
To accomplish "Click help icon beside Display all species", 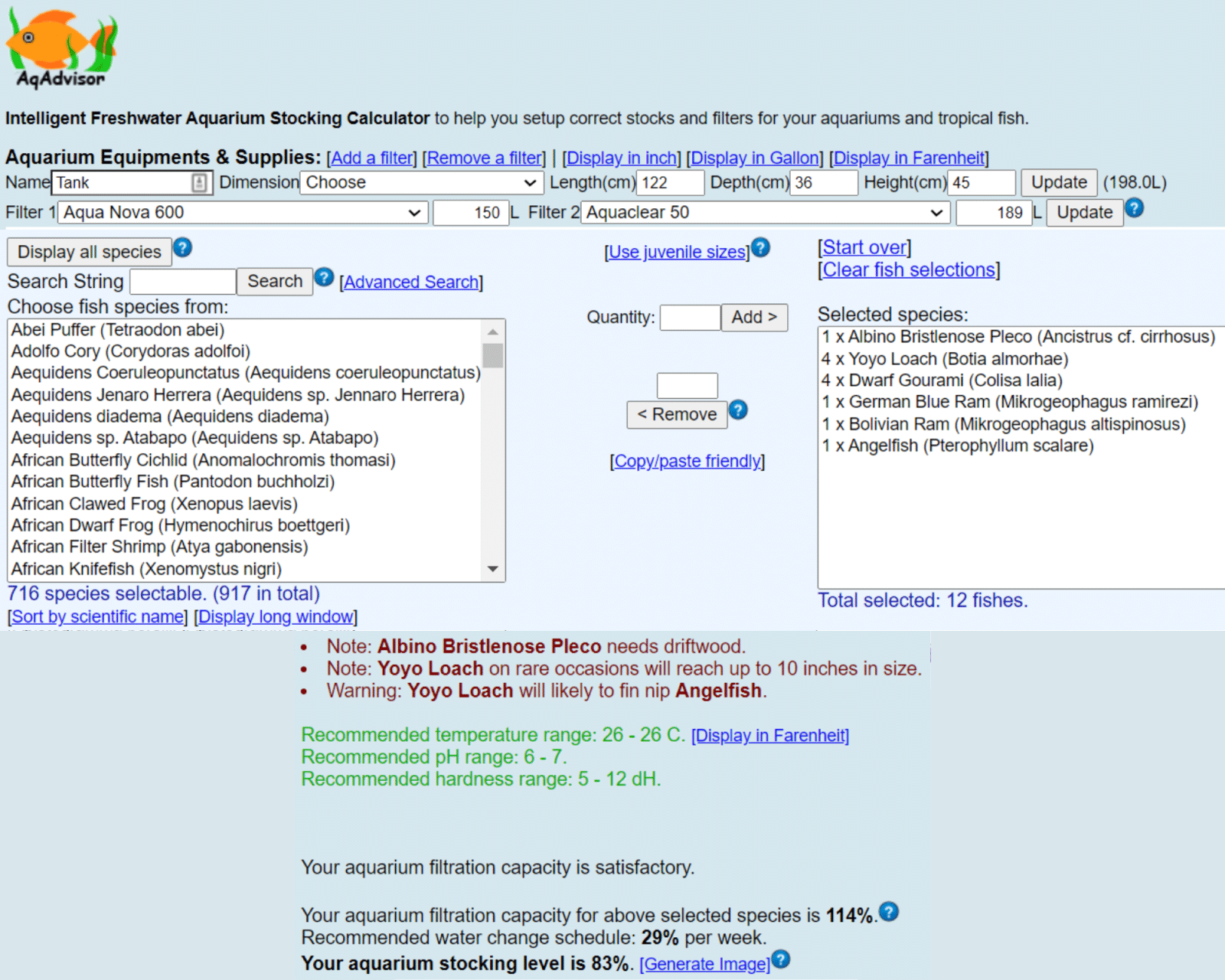I will (182, 247).
